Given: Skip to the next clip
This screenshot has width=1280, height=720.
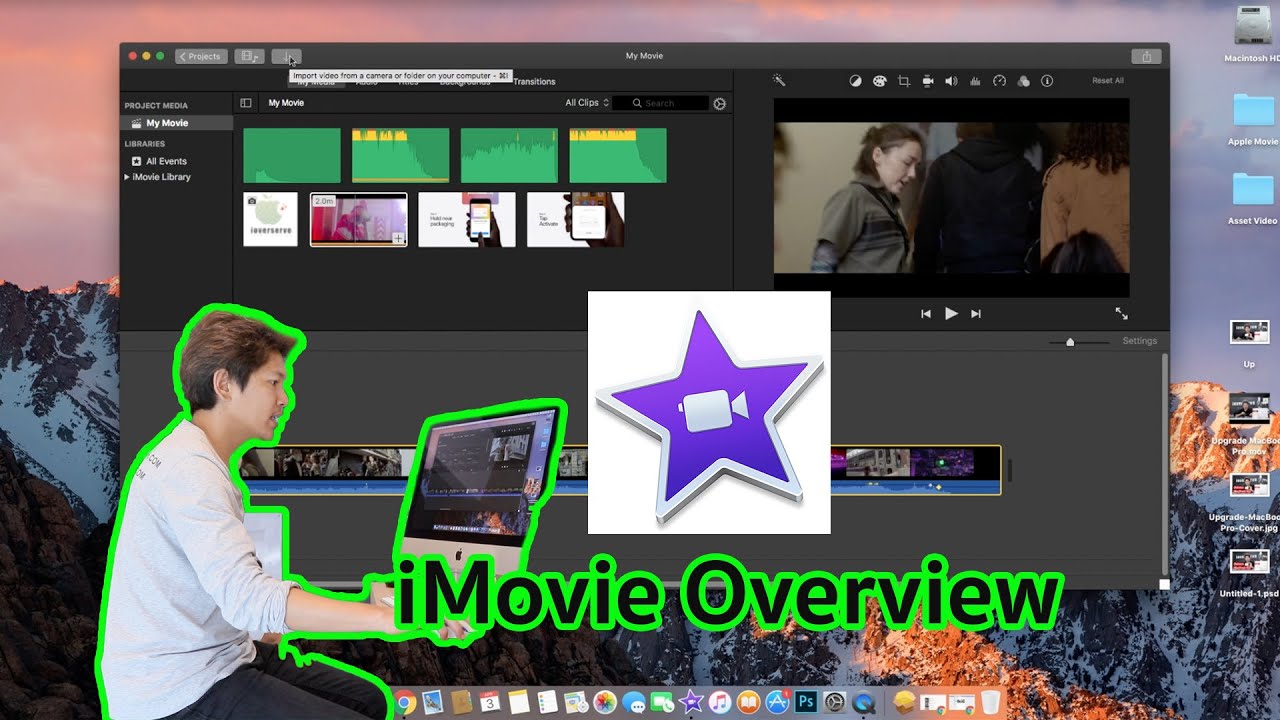Looking at the screenshot, I should (x=976, y=314).
